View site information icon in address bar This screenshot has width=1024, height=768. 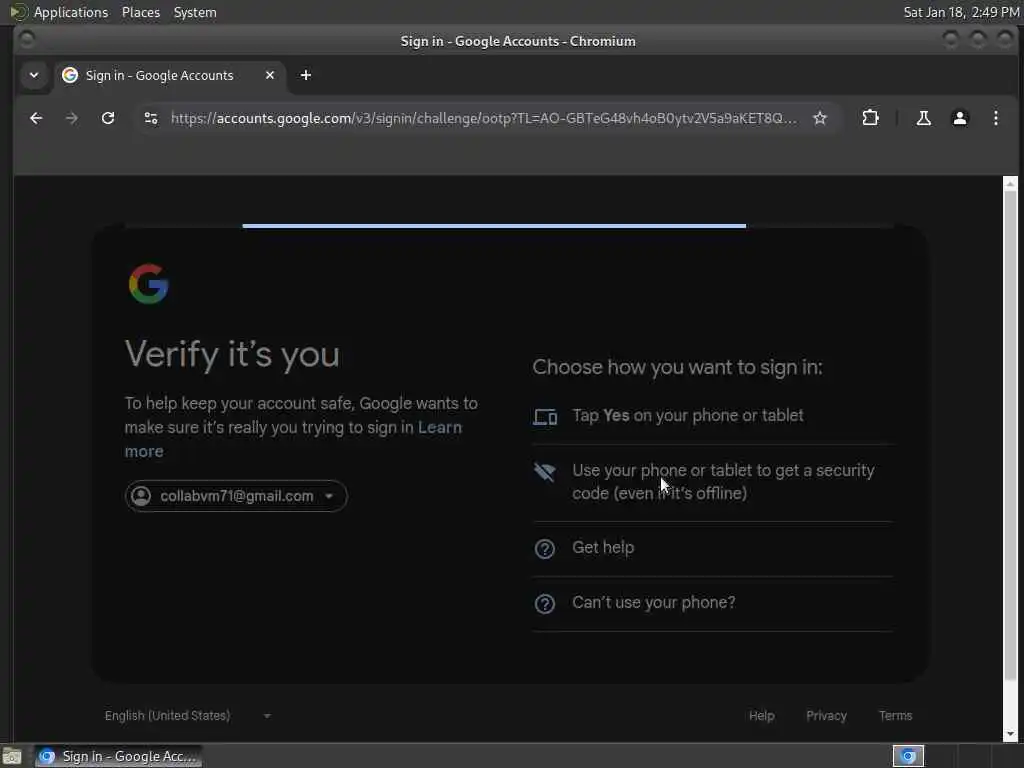pyautogui.click(x=151, y=118)
